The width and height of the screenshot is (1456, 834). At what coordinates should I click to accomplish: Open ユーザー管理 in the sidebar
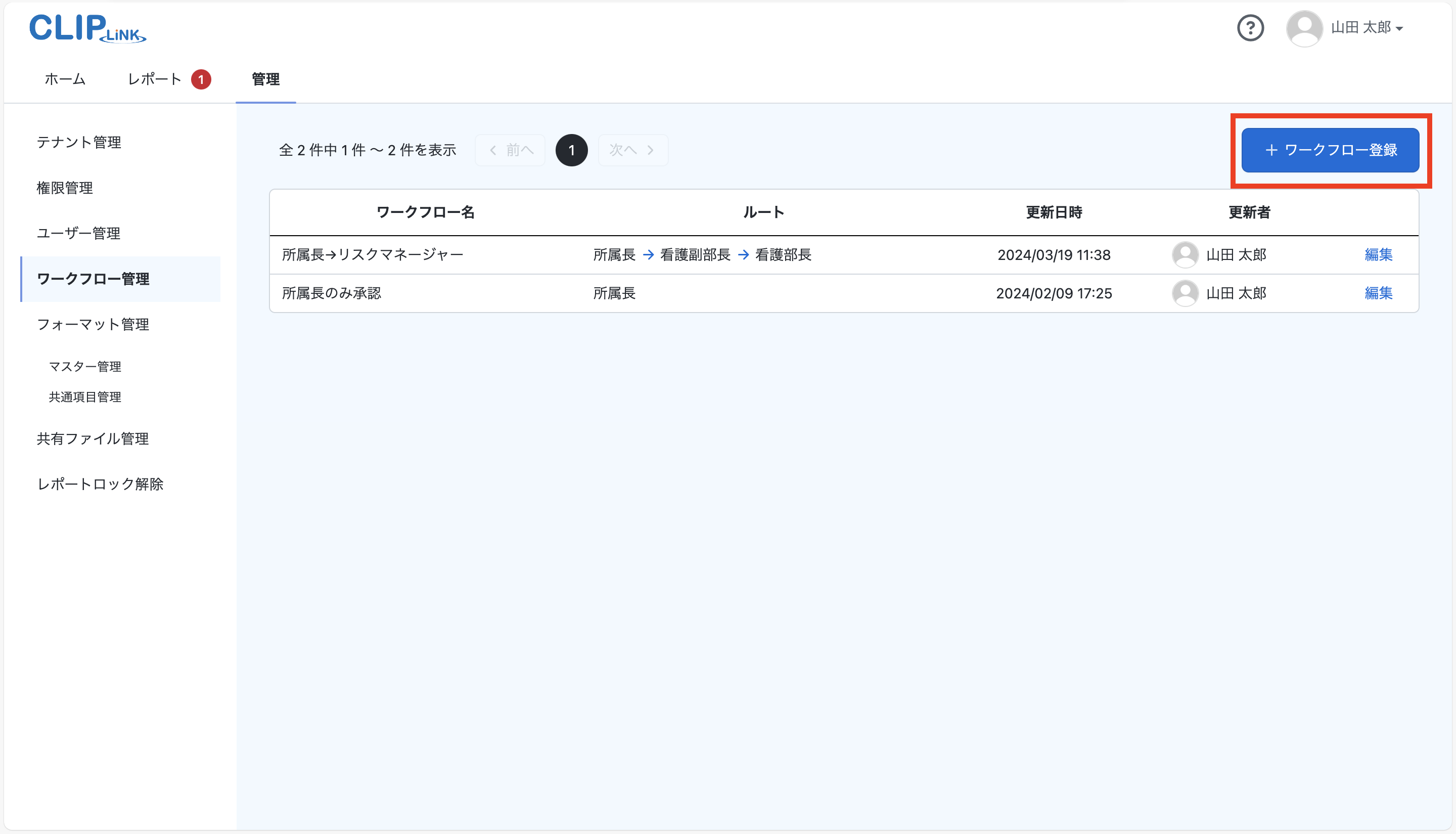78,233
